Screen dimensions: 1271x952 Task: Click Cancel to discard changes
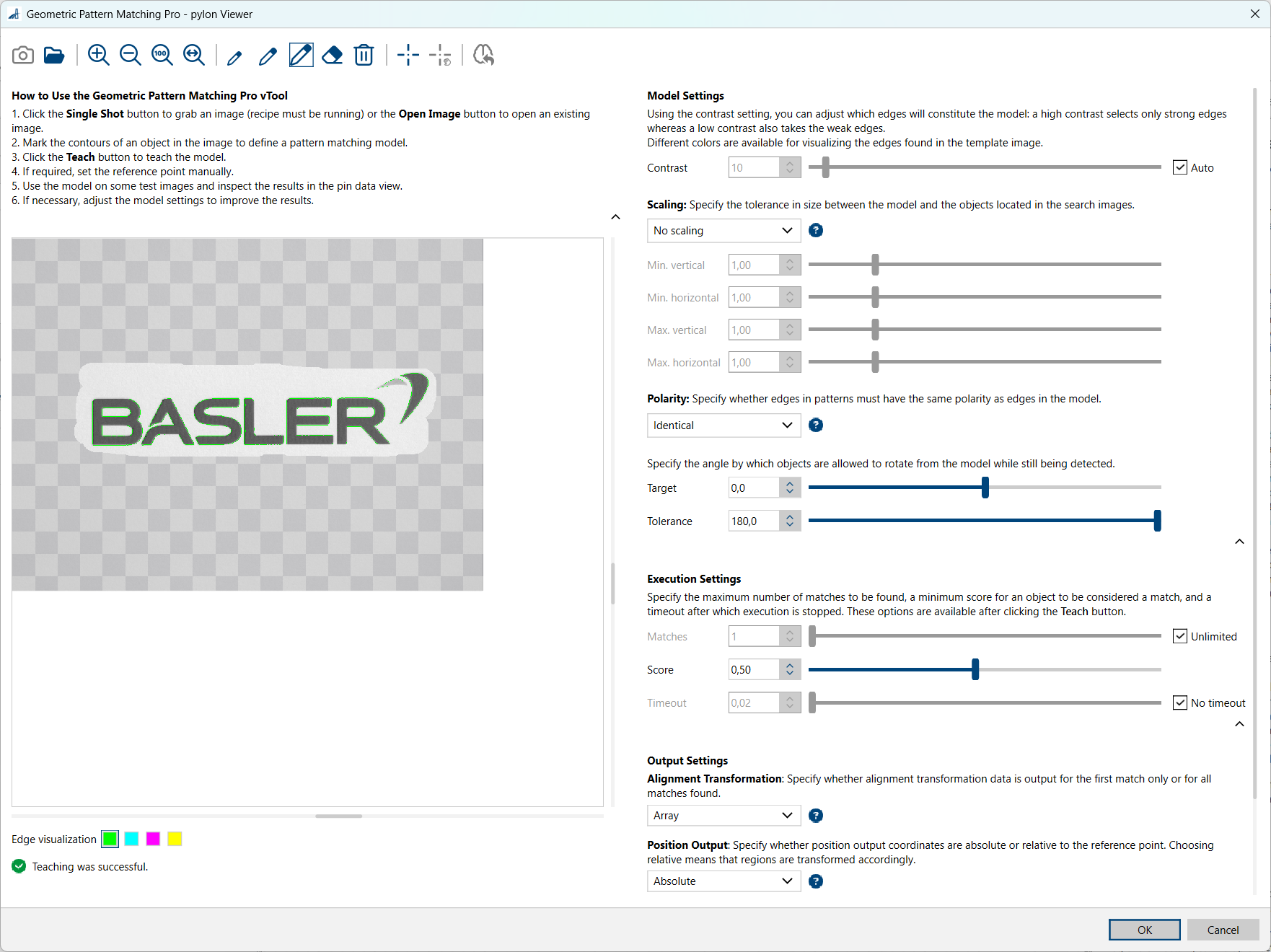point(1223,930)
